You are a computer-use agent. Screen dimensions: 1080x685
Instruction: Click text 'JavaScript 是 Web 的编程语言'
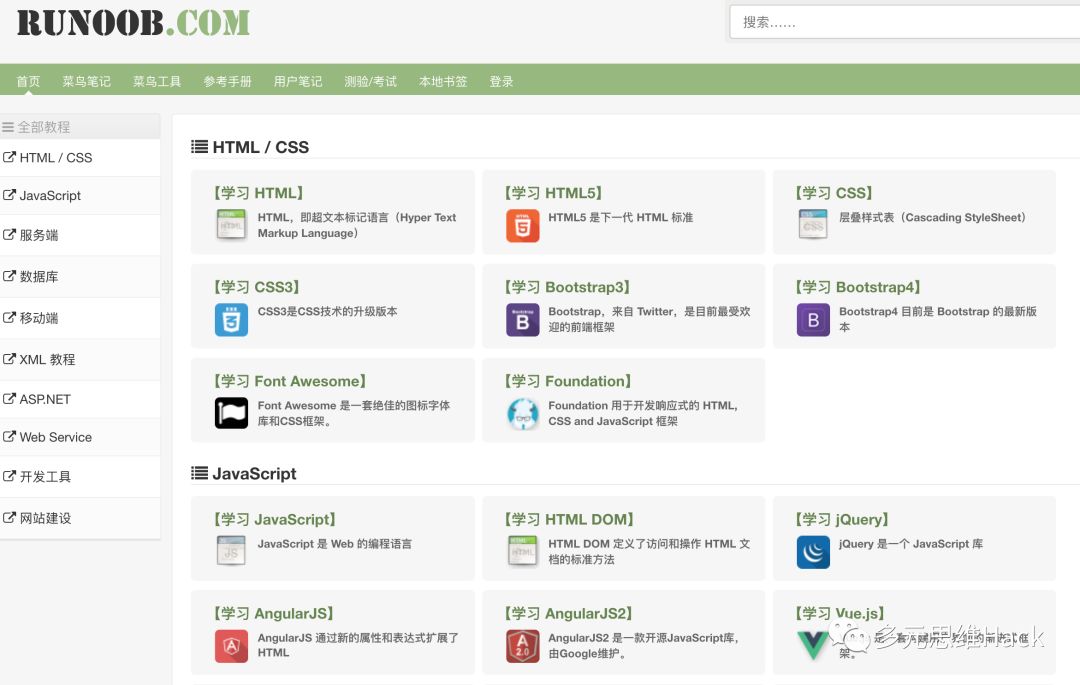[x=335, y=544]
